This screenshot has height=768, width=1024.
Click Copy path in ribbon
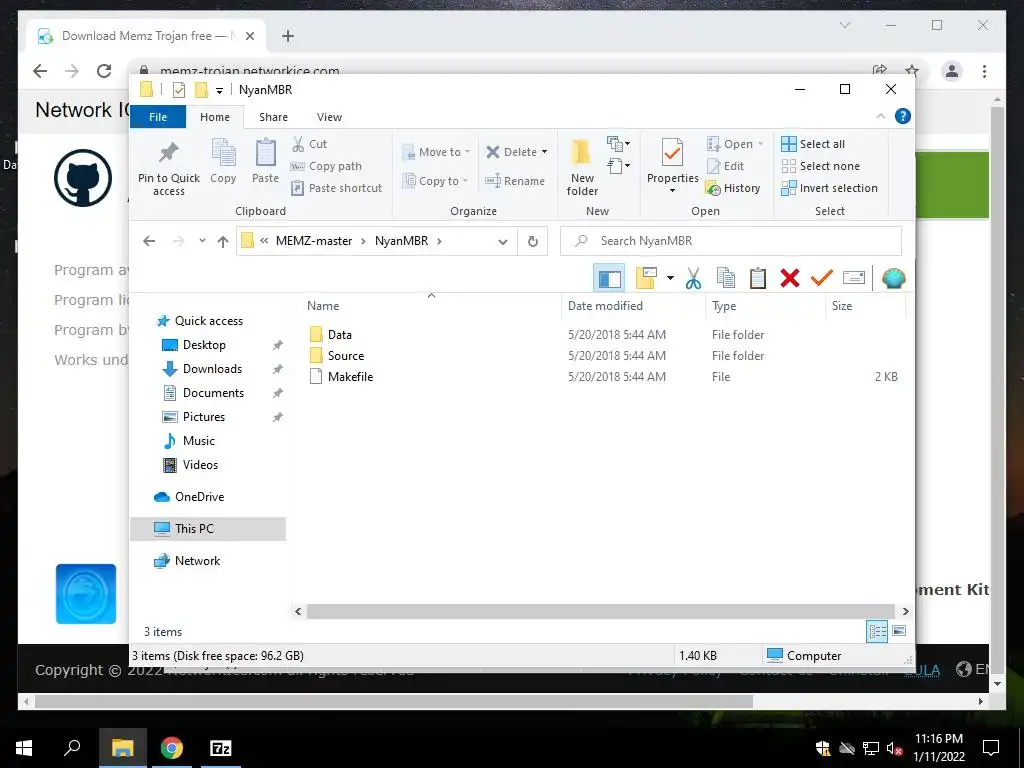pos(326,166)
